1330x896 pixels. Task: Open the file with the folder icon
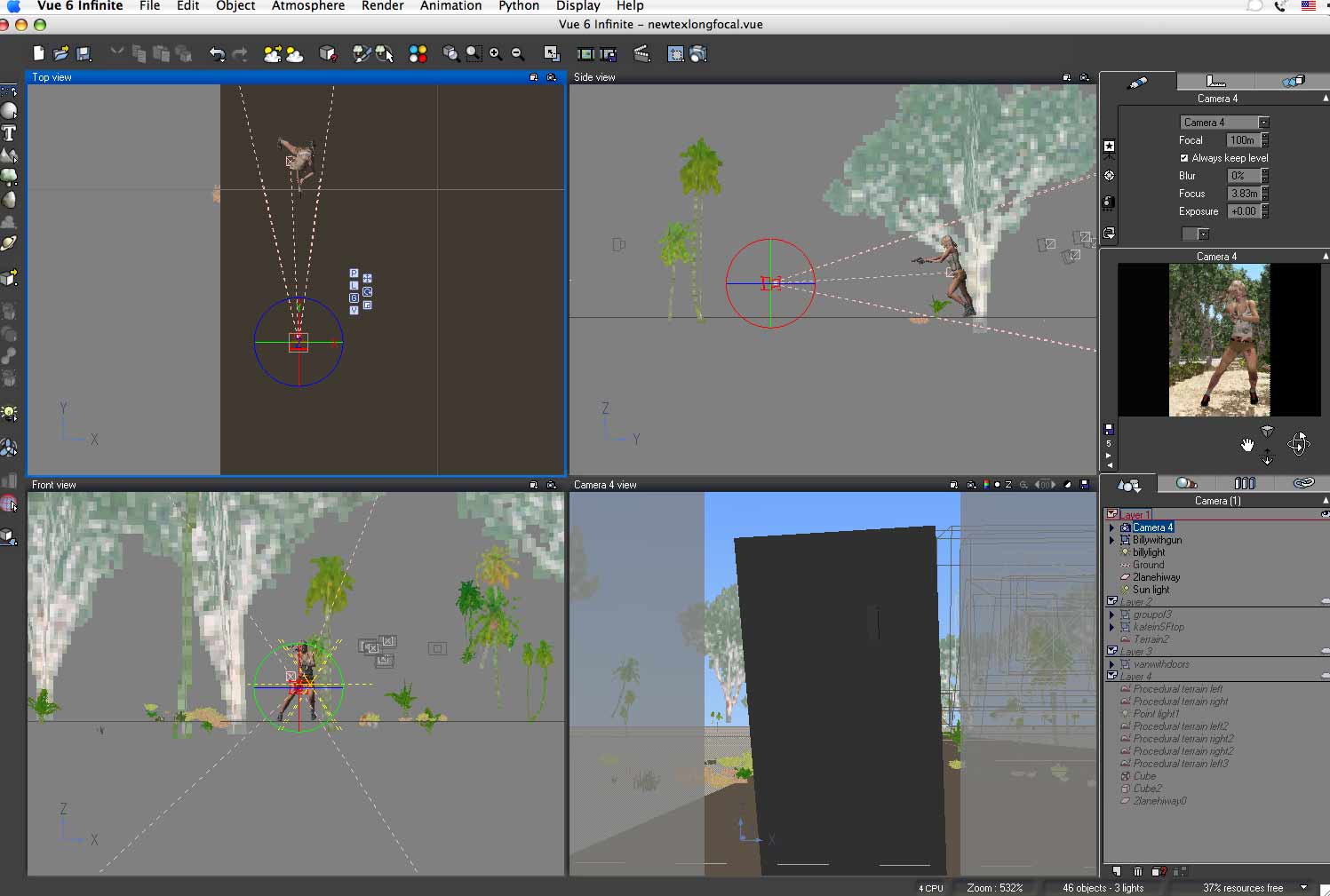pos(60,54)
